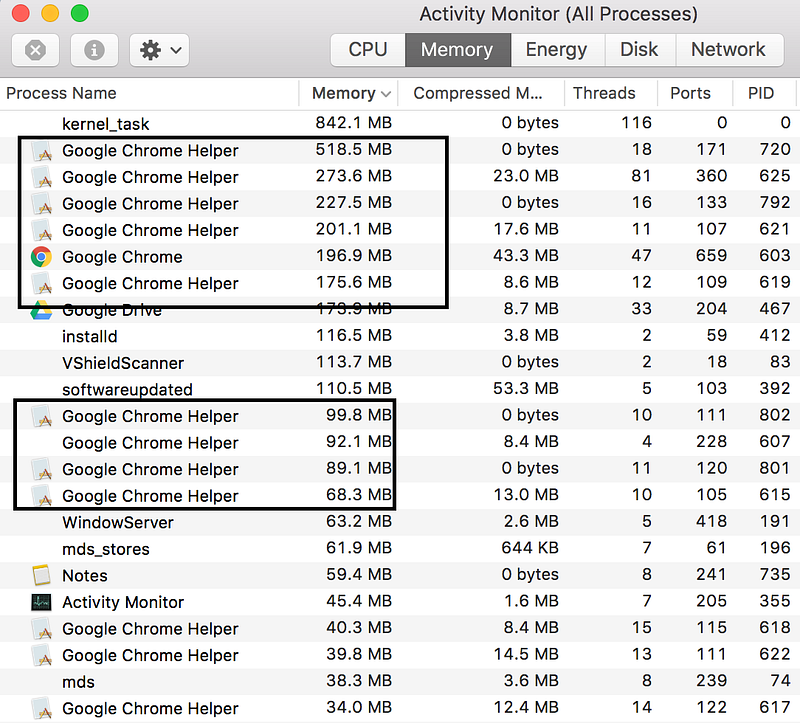This screenshot has height=723, width=800.
Task: Click the Activity Monitor app icon
Action: point(41,602)
